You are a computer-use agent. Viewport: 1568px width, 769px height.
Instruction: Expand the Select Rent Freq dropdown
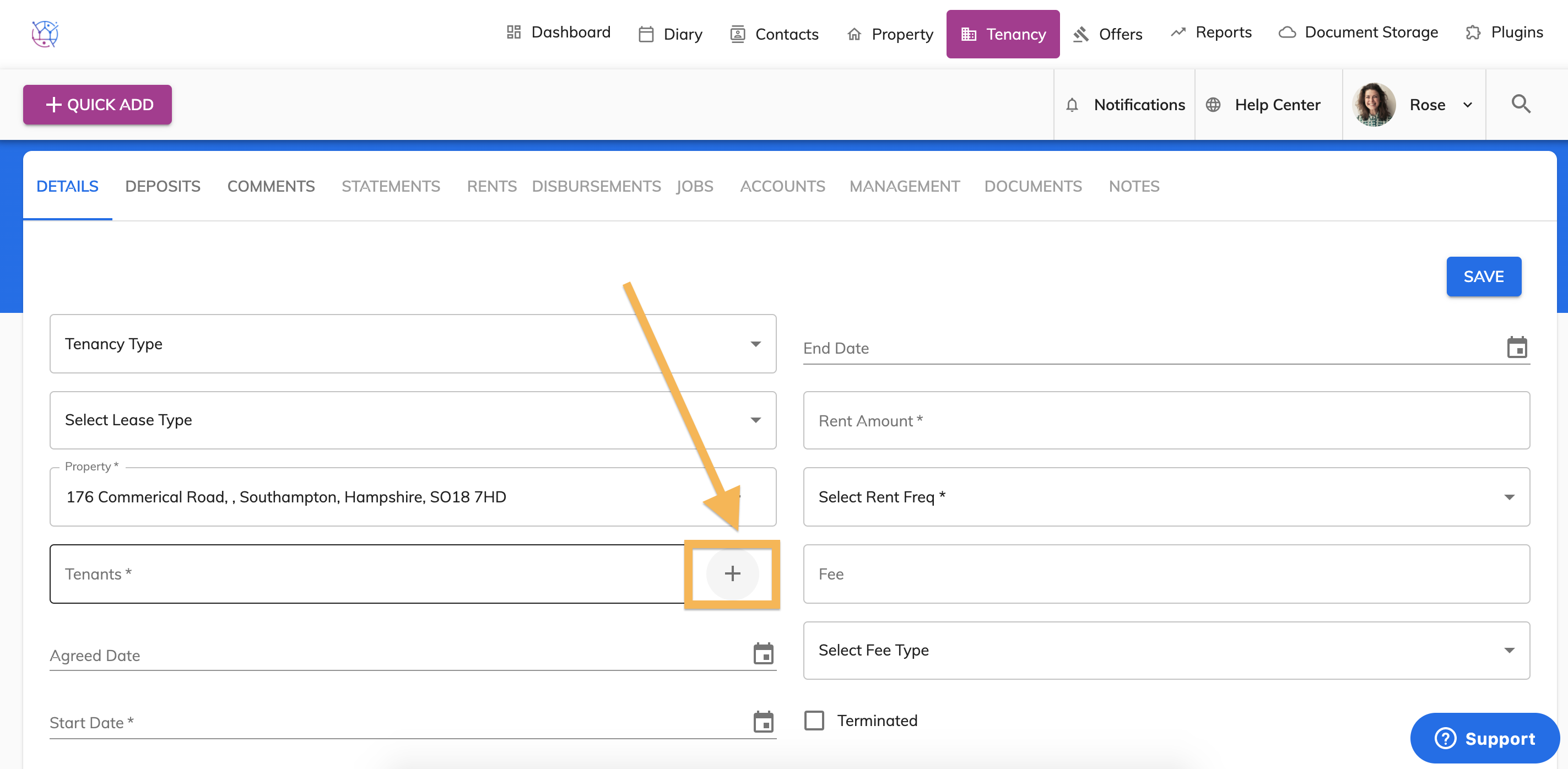(x=1166, y=496)
